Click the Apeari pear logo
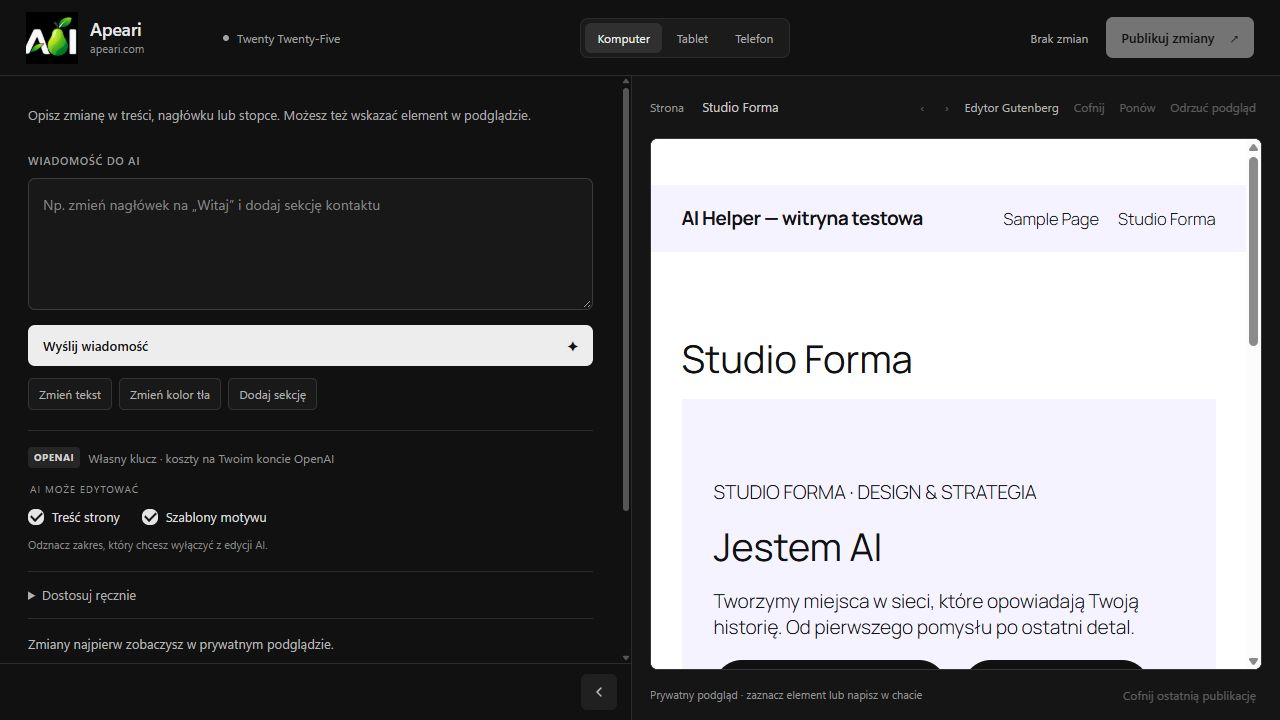This screenshot has height=720, width=1280. click(51, 38)
